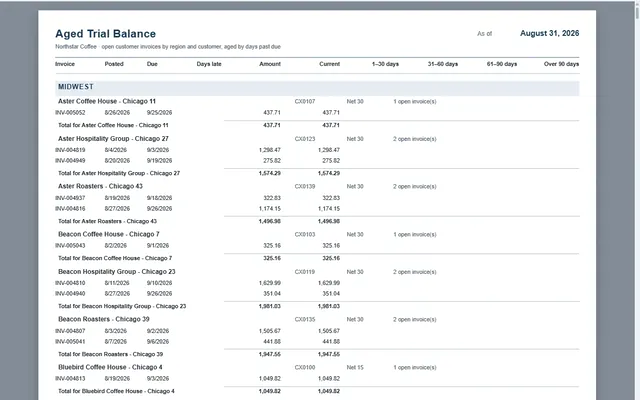The height and width of the screenshot is (400, 640).
Task: Click the "Net 15" terms for Bluebird Coffee House
Action: 355,368
